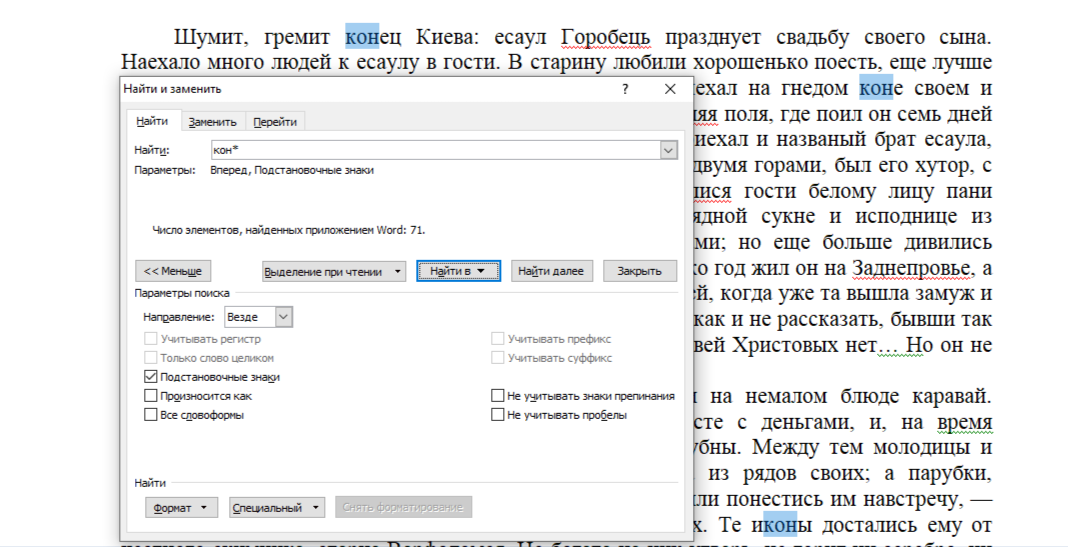Image resolution: width=1068 pixels, height=547 pixels.
Task: Open Выделение при чтении dropdown
Action: 334,271
